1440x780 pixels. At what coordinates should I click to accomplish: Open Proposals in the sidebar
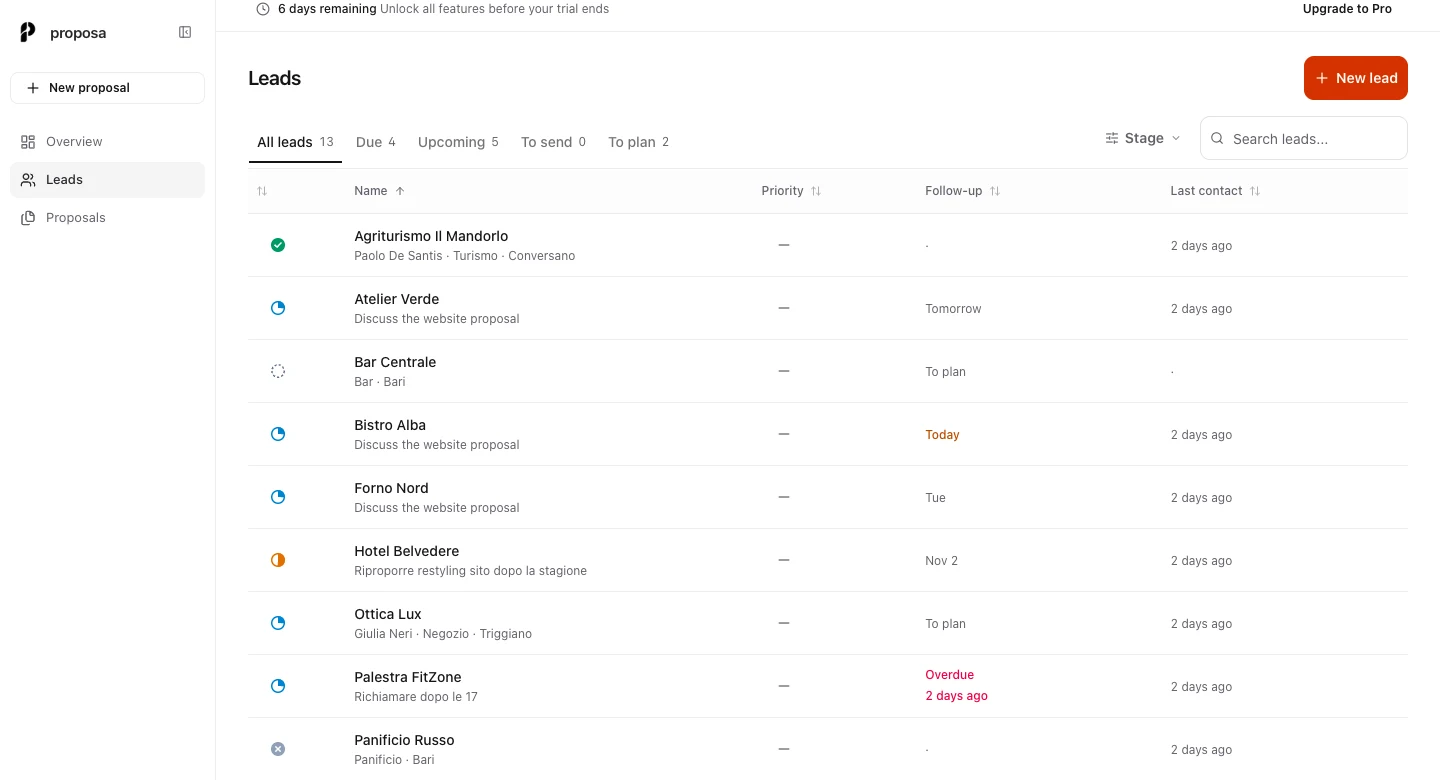[107, 218]
